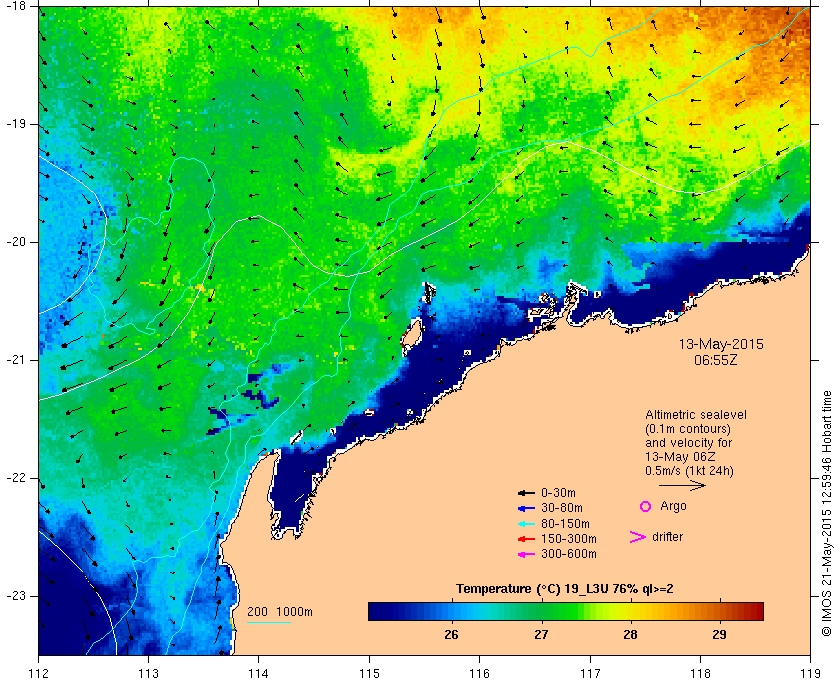Click the longitude axis label 116
The image size is (840, 680).
(x=479, y=672)
